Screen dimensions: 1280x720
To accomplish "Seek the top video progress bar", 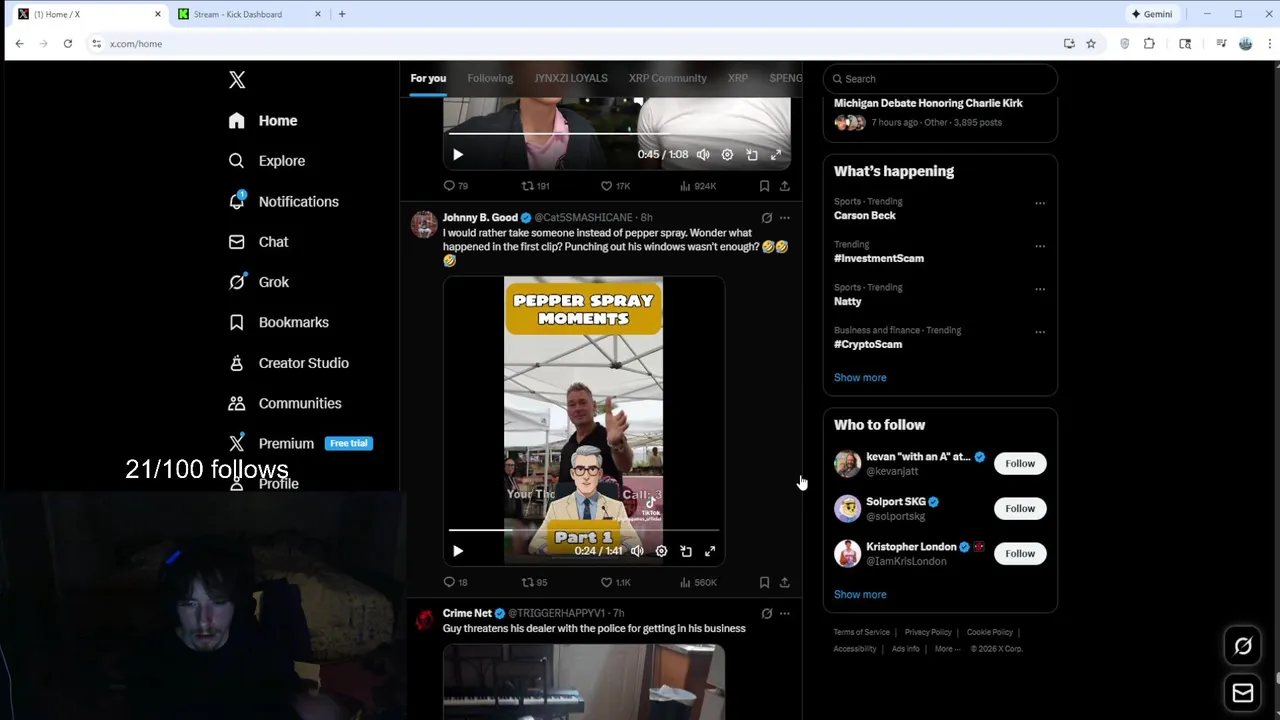I will coord(617,133).
